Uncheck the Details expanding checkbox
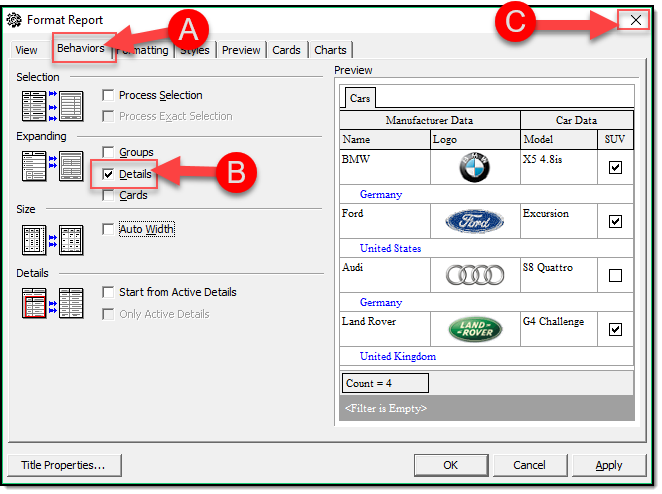Image resolution: width=662 pixels, height=494 pixels. (108, 174)
